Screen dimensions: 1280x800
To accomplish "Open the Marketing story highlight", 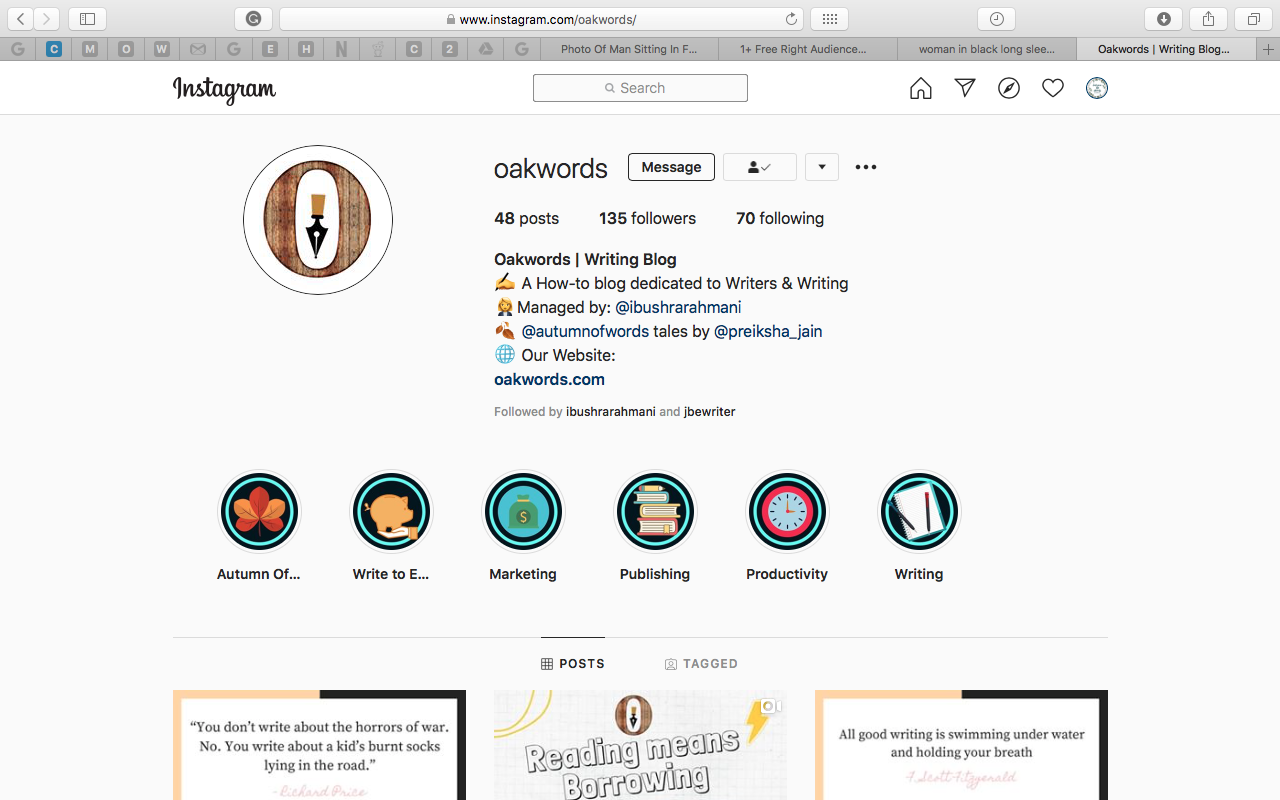I will (x=523, y=526).
